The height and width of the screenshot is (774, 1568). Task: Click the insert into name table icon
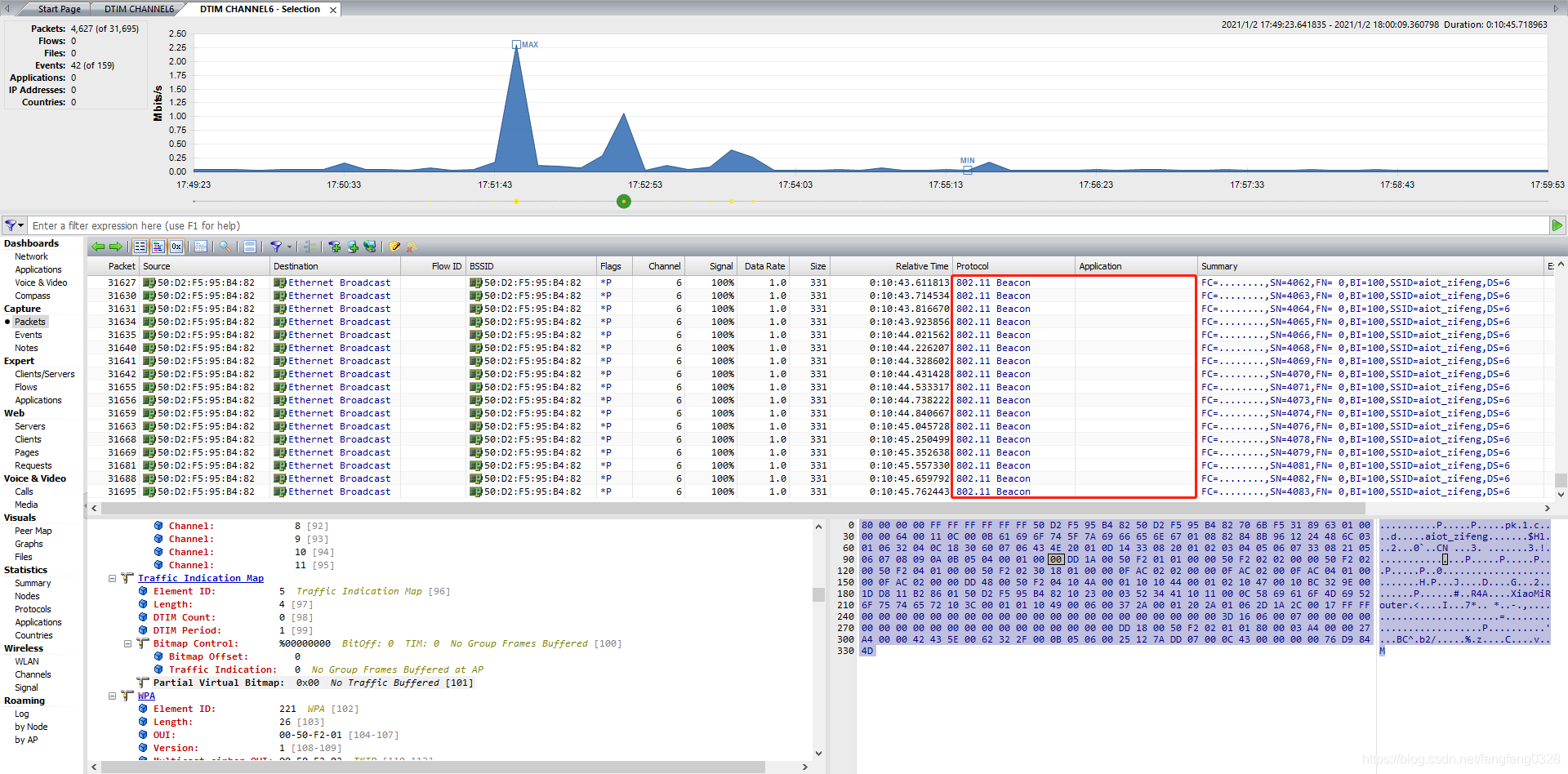(353, 247)
